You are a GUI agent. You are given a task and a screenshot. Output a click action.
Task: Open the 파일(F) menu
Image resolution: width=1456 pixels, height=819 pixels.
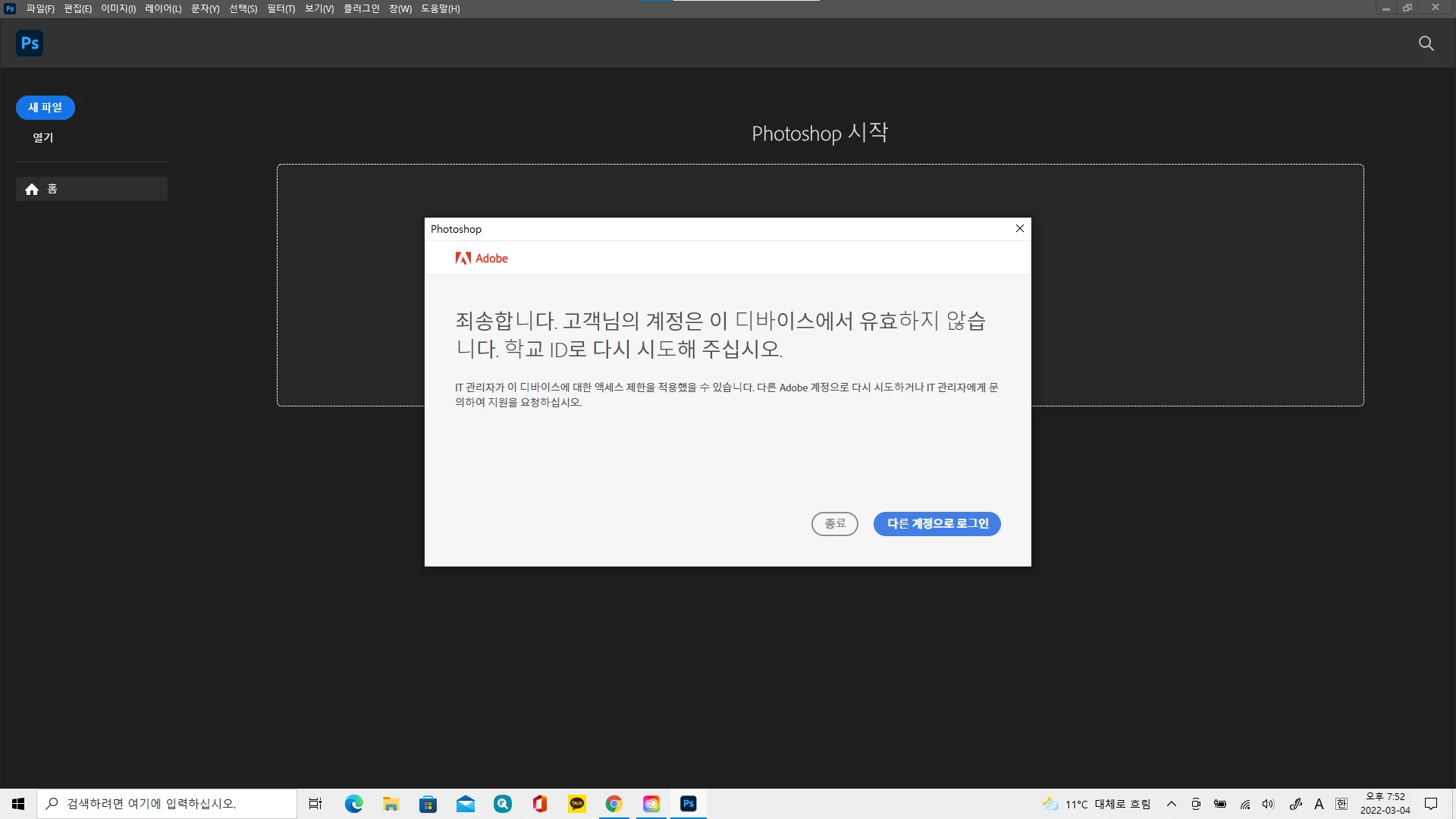point(40,8)
